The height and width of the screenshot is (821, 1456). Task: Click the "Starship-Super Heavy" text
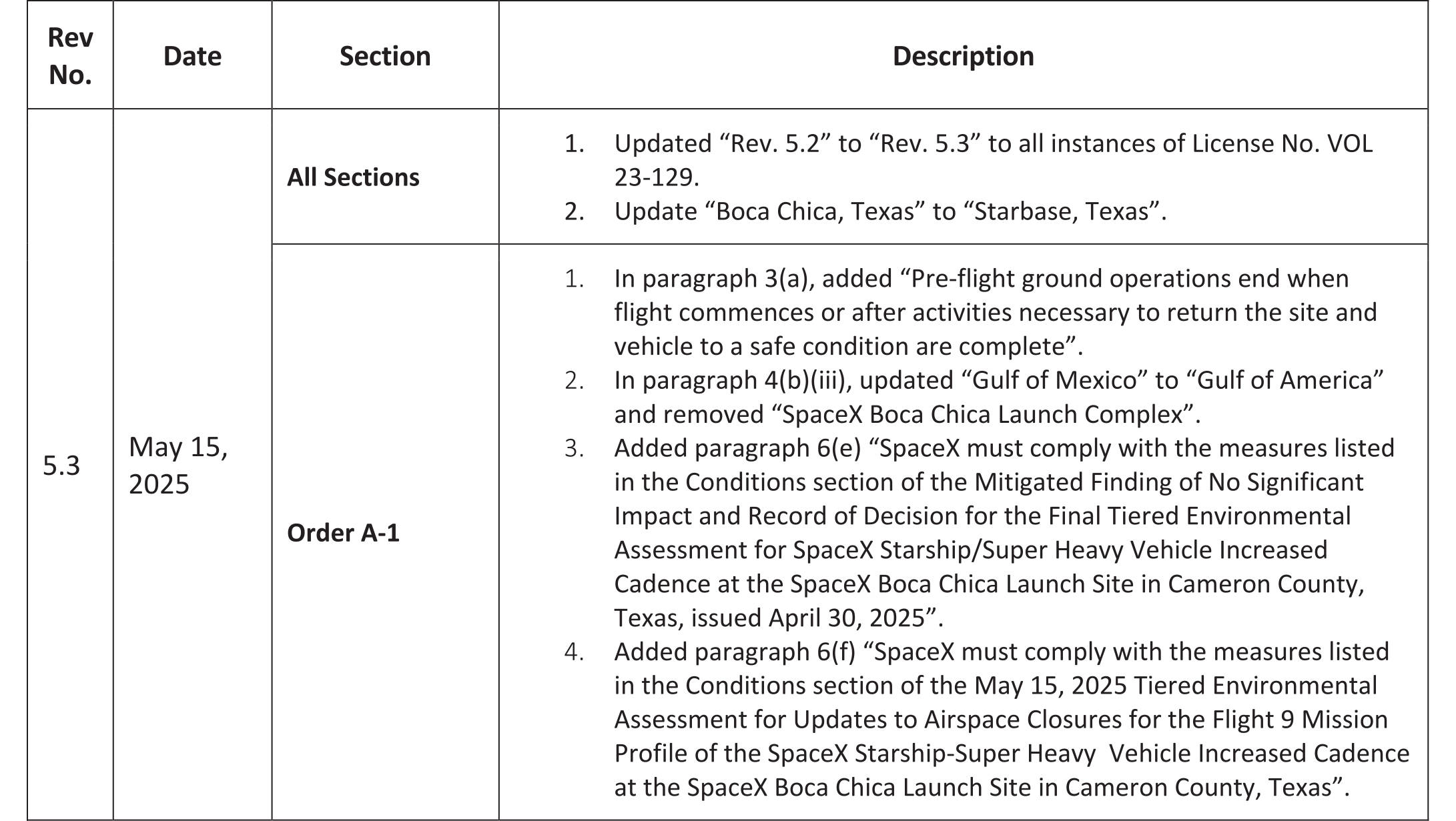click(x=974, y=754)
